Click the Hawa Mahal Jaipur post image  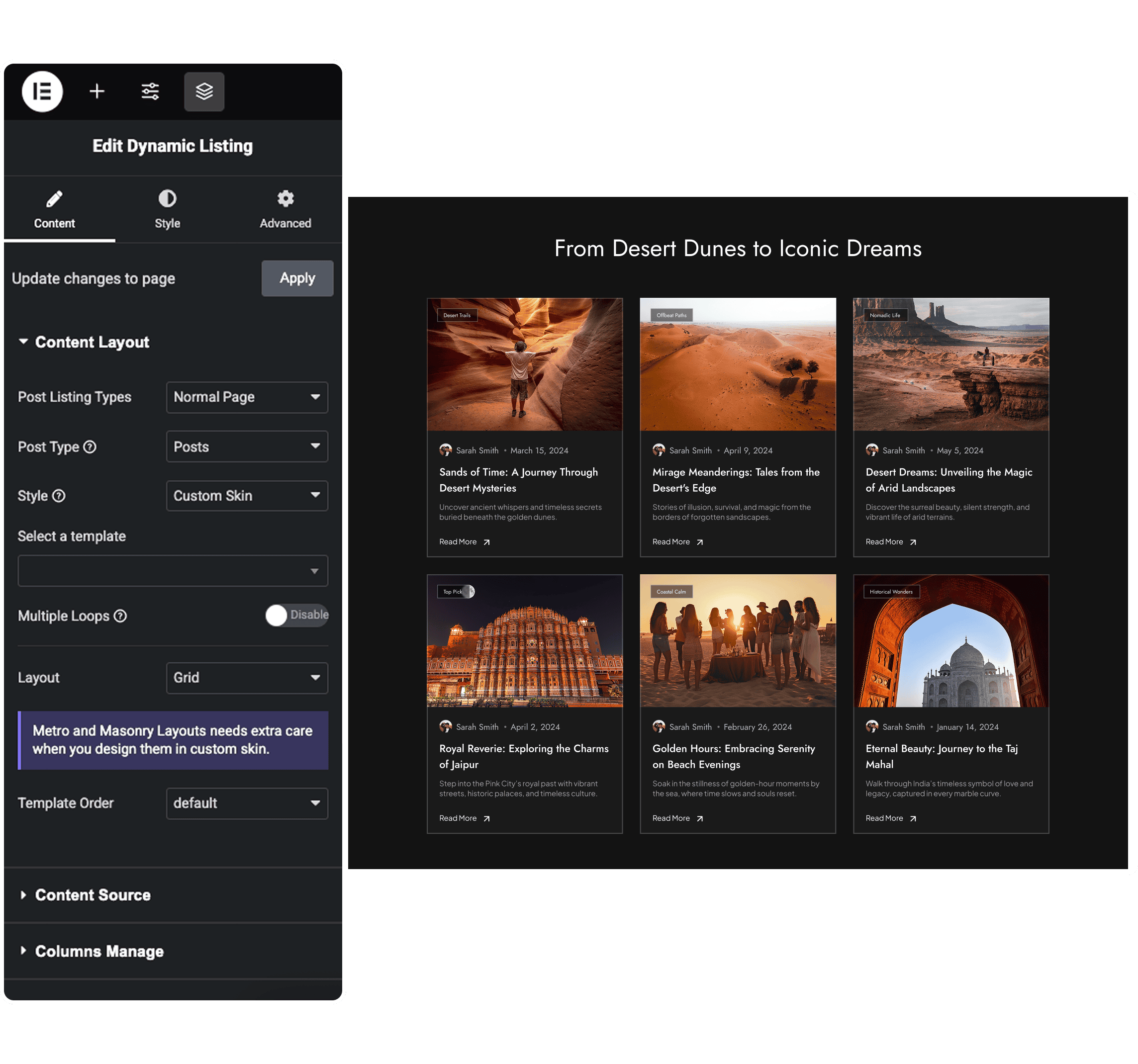pyautogui.click(x=524, y=641)
